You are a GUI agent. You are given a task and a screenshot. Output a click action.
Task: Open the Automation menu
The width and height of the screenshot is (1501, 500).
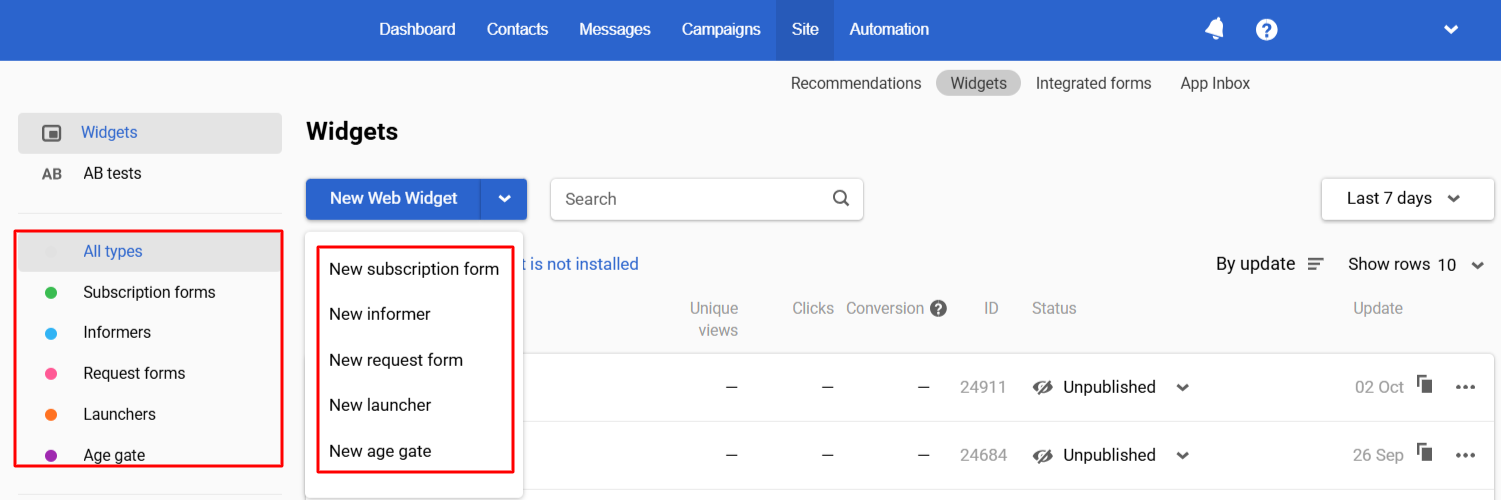(x=889, y=30)
